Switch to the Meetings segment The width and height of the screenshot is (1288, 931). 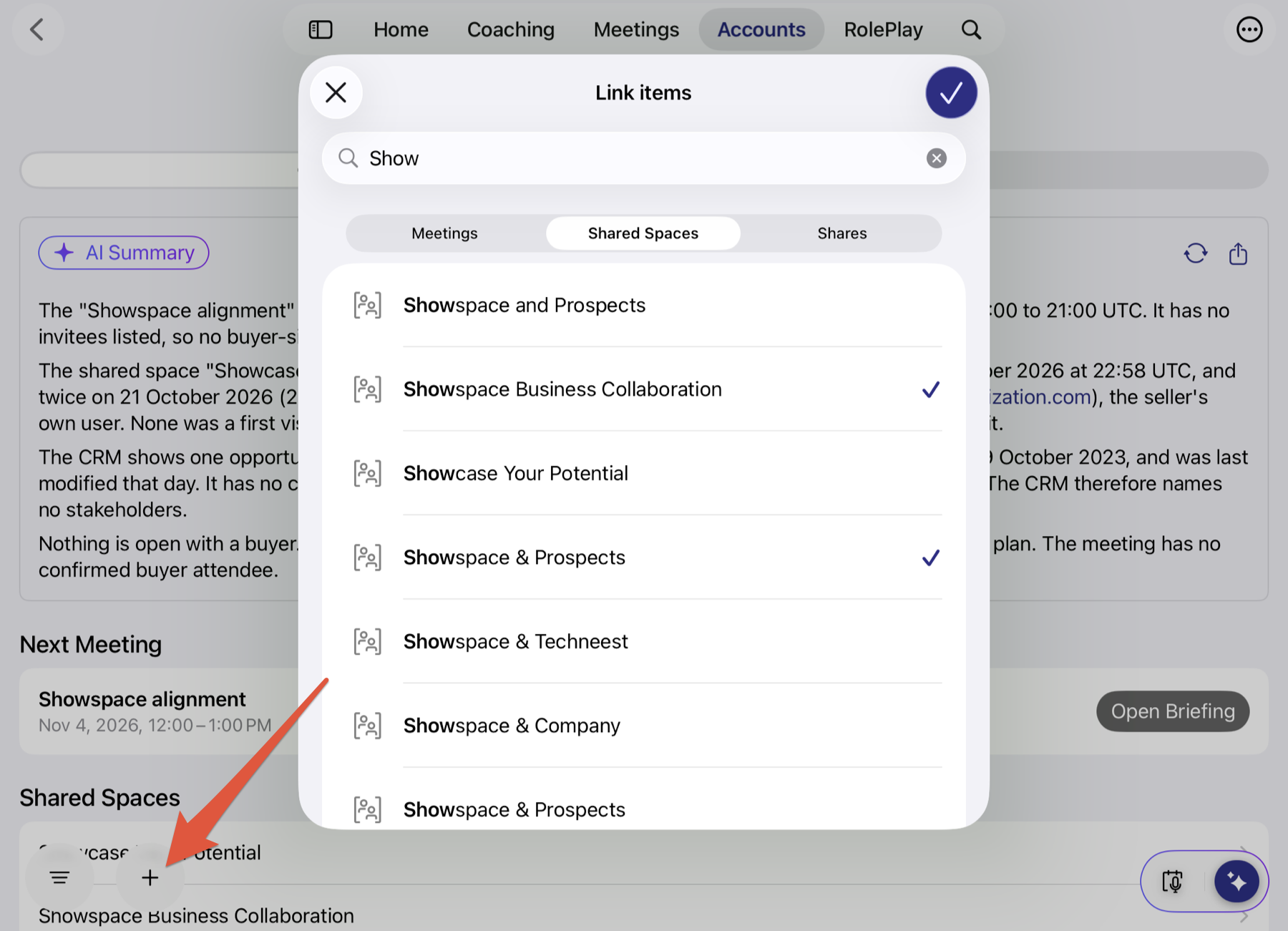444,233
